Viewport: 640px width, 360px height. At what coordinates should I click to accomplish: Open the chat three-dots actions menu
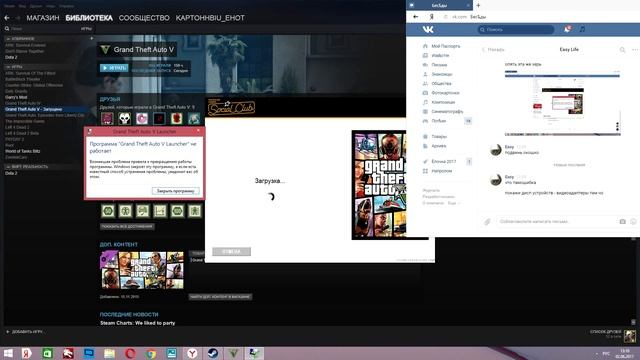635,49
